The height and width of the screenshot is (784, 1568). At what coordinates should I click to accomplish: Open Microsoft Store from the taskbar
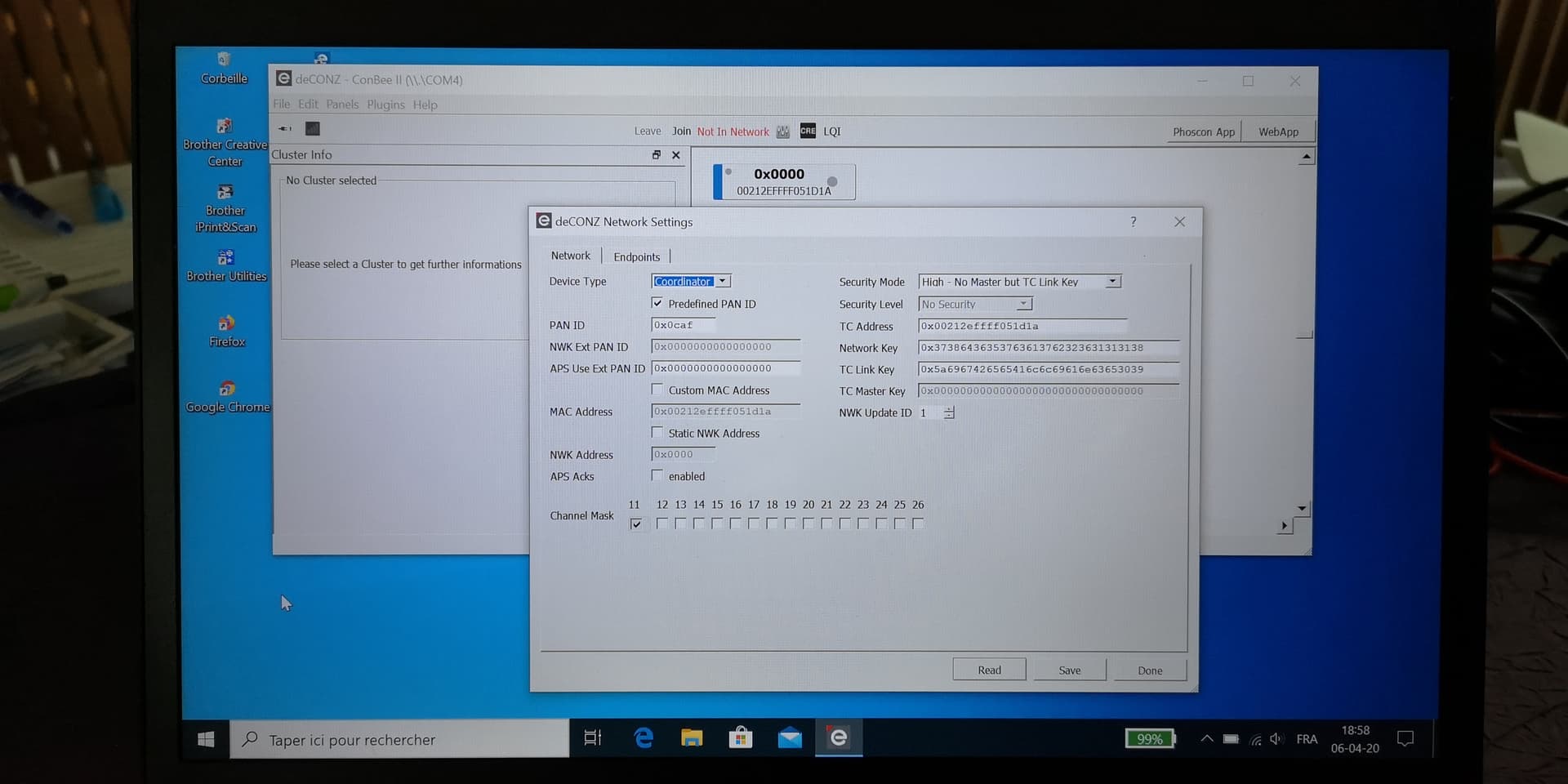[x=741, y=738]
